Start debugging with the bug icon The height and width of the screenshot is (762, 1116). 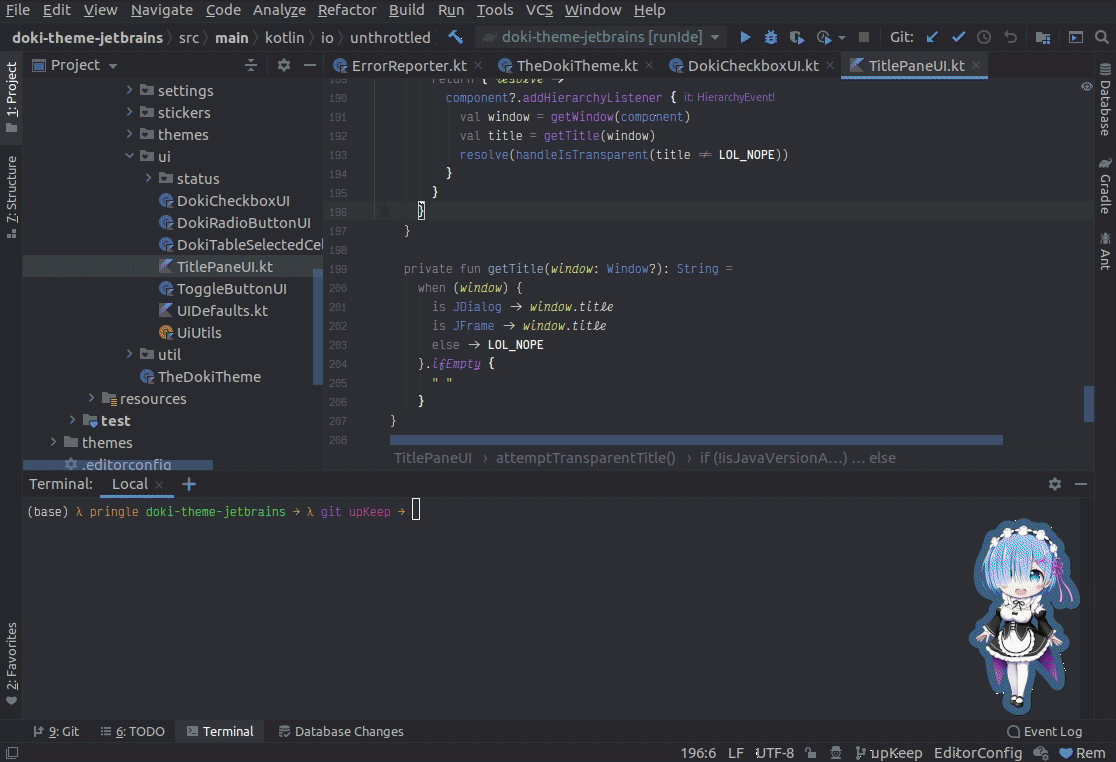770,37
